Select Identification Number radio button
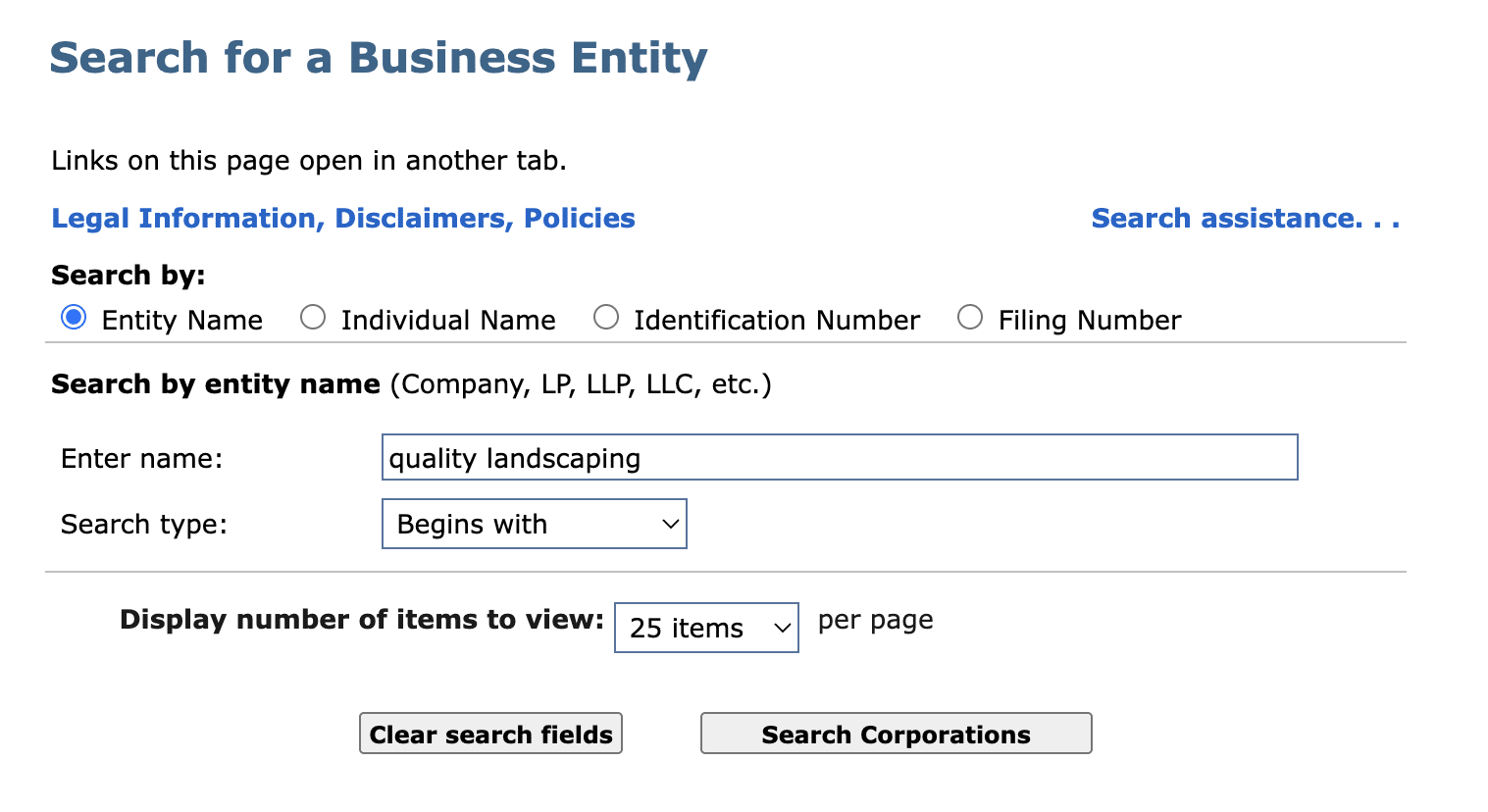The width and height of the screenshot is (1488, 812). click(606, 318)
